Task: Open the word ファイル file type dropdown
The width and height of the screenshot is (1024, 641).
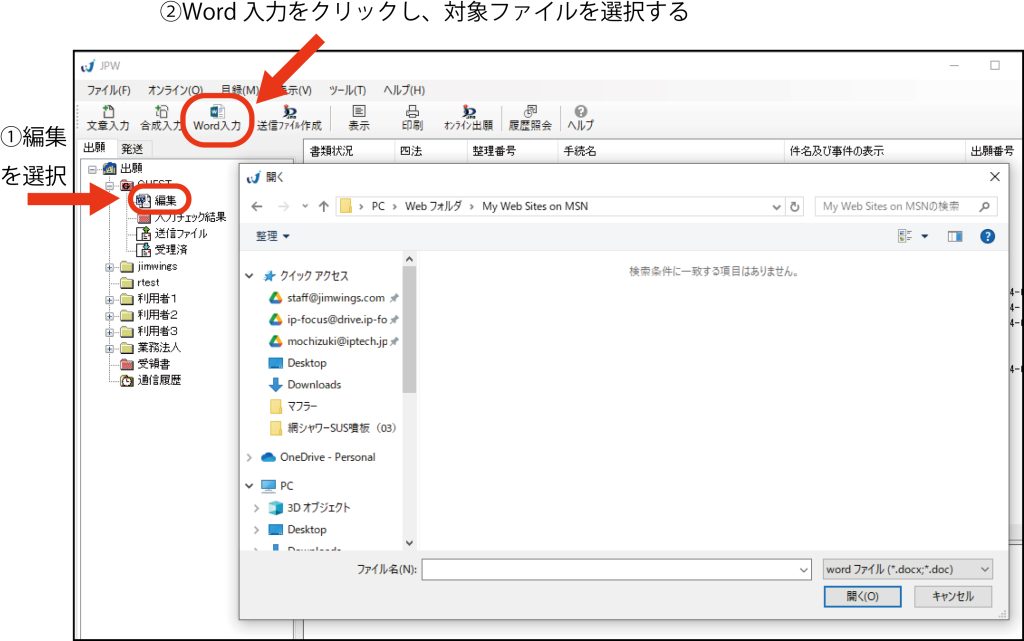Action: (x=906, y=569)
